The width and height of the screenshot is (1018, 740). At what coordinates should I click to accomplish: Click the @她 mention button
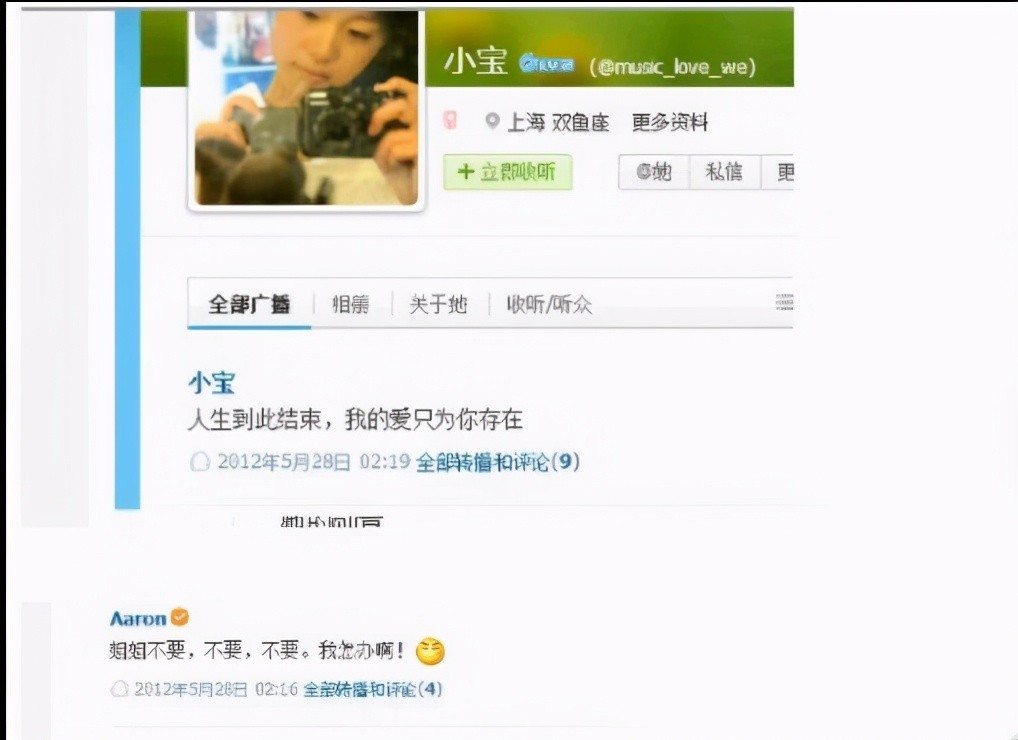(654, 172)
